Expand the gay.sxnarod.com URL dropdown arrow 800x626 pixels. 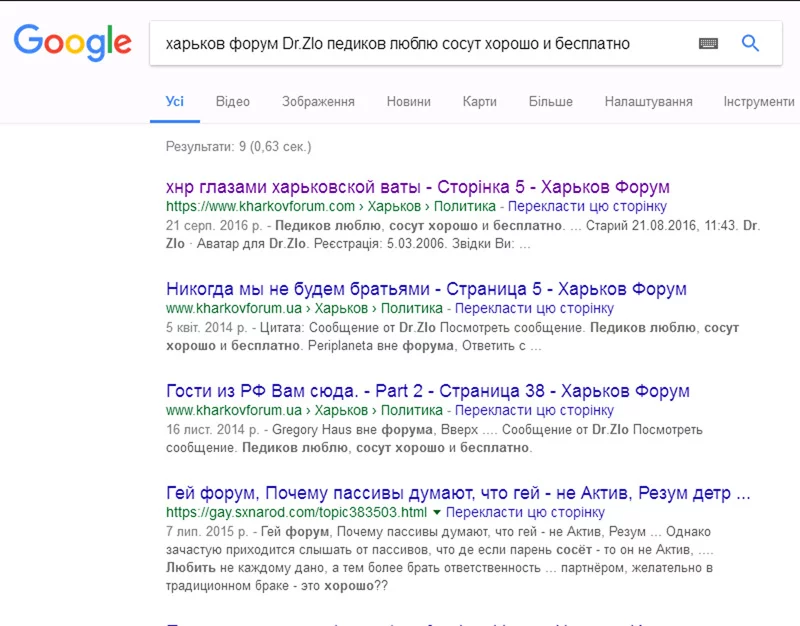(x=437, y=512)
